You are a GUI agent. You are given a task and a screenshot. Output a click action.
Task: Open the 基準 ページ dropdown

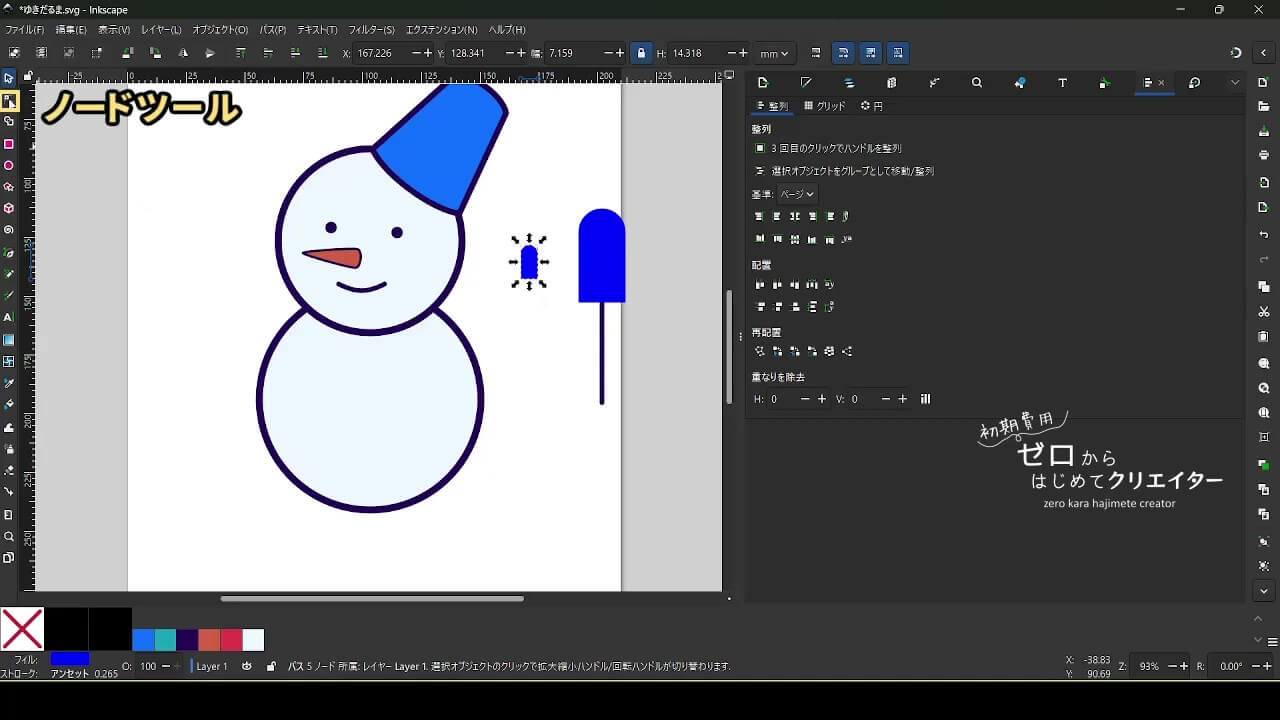click(x=797, y=194)
